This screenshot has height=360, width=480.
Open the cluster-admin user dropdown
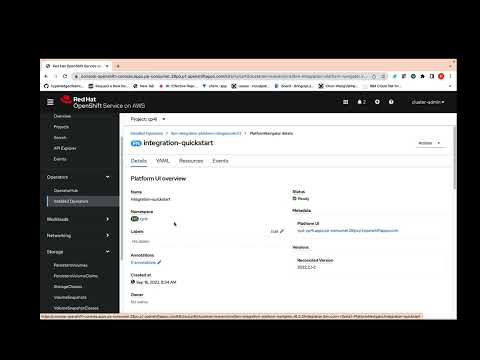pos(428,102)
